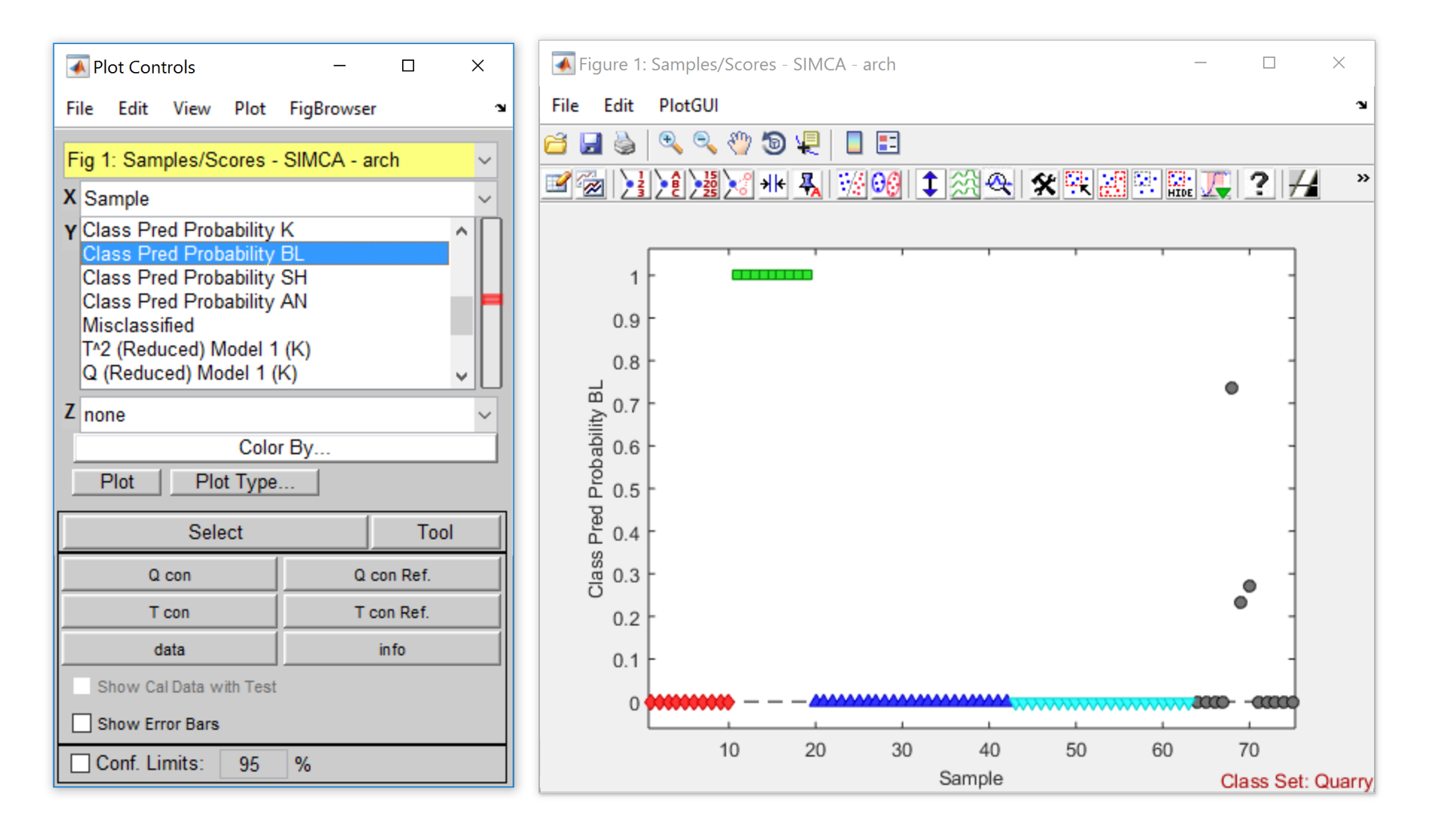Screen dimensions: 1442x840
Task: Open the Fig 1 figure selector dropdown
Action: (x=485, y=160)
